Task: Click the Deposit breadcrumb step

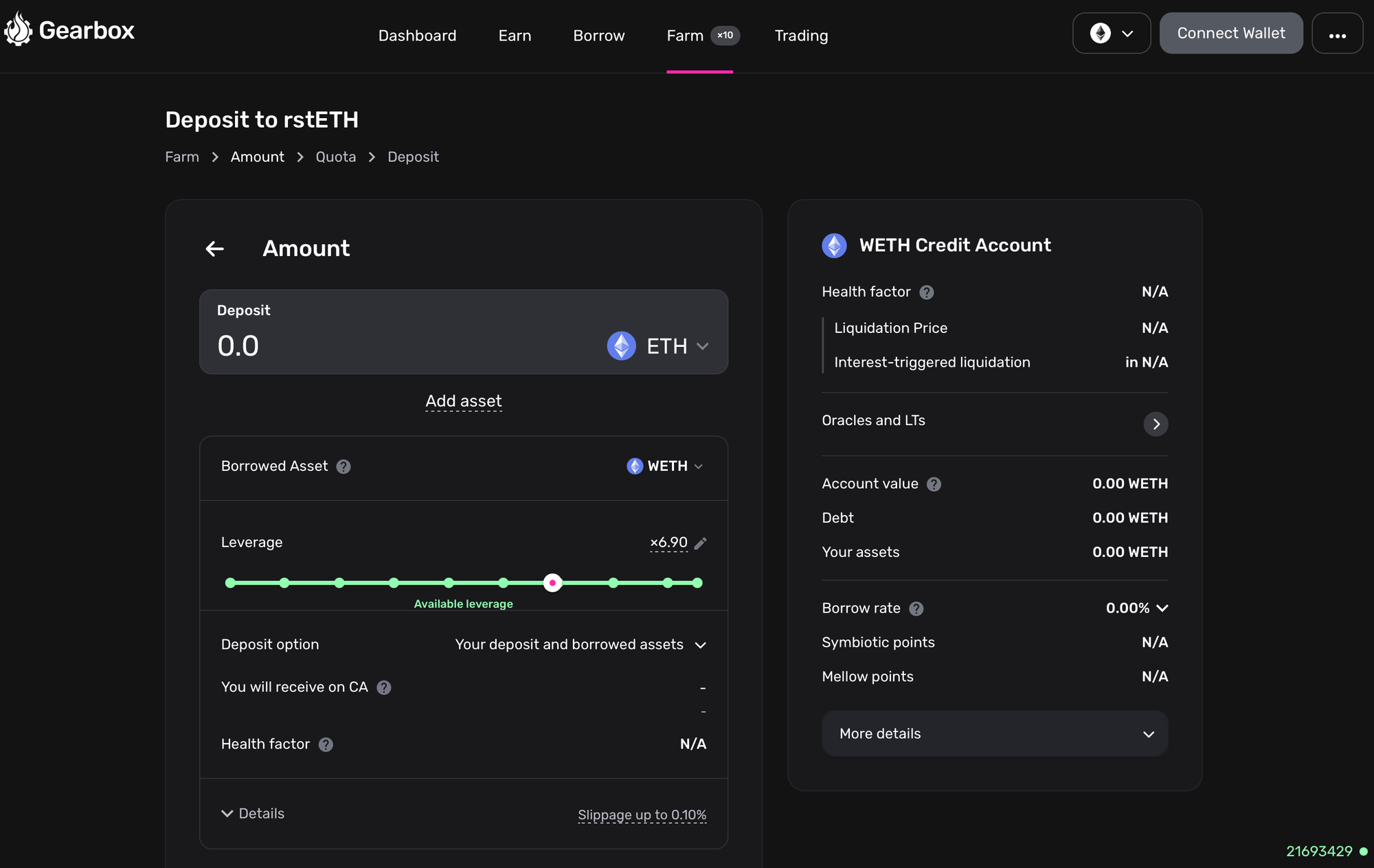Action: click(x=413, y=157)
